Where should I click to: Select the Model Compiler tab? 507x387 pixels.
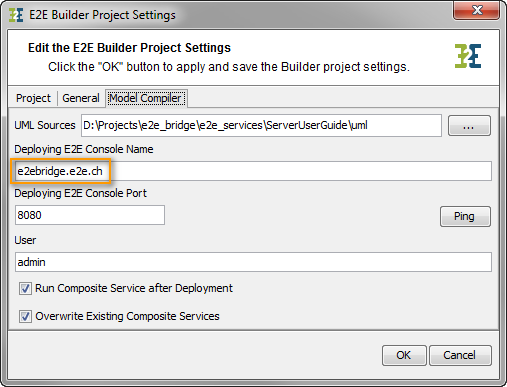[146, 98]
